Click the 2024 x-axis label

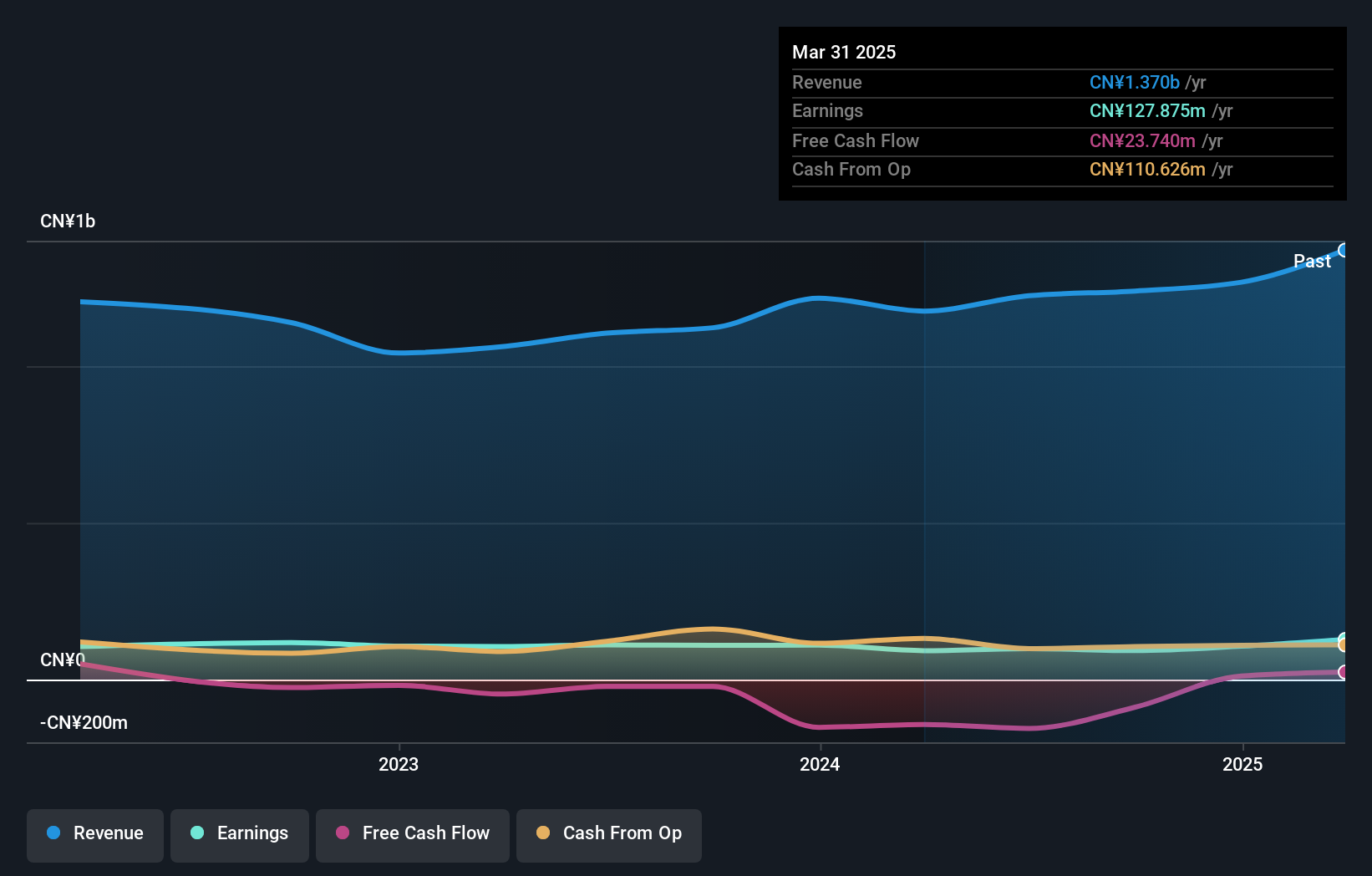(820, 764)
